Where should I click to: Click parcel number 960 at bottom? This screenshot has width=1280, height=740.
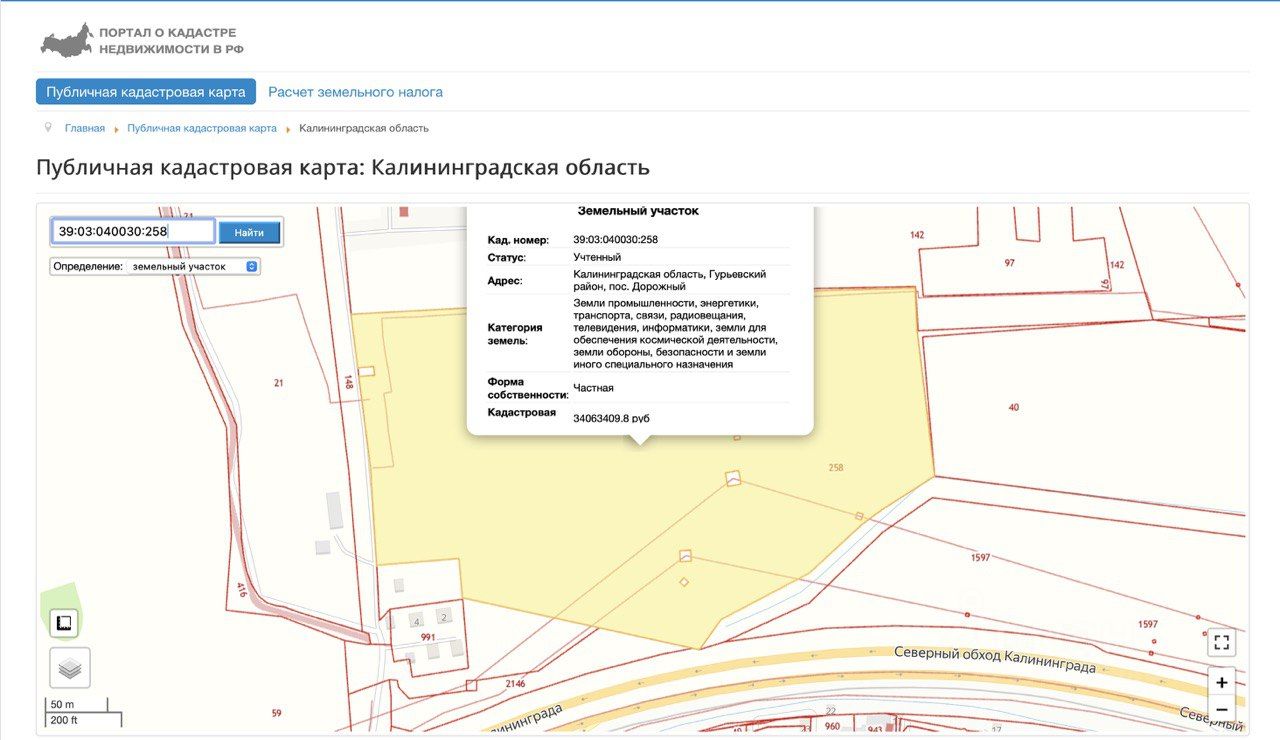[x=832, y=727]
